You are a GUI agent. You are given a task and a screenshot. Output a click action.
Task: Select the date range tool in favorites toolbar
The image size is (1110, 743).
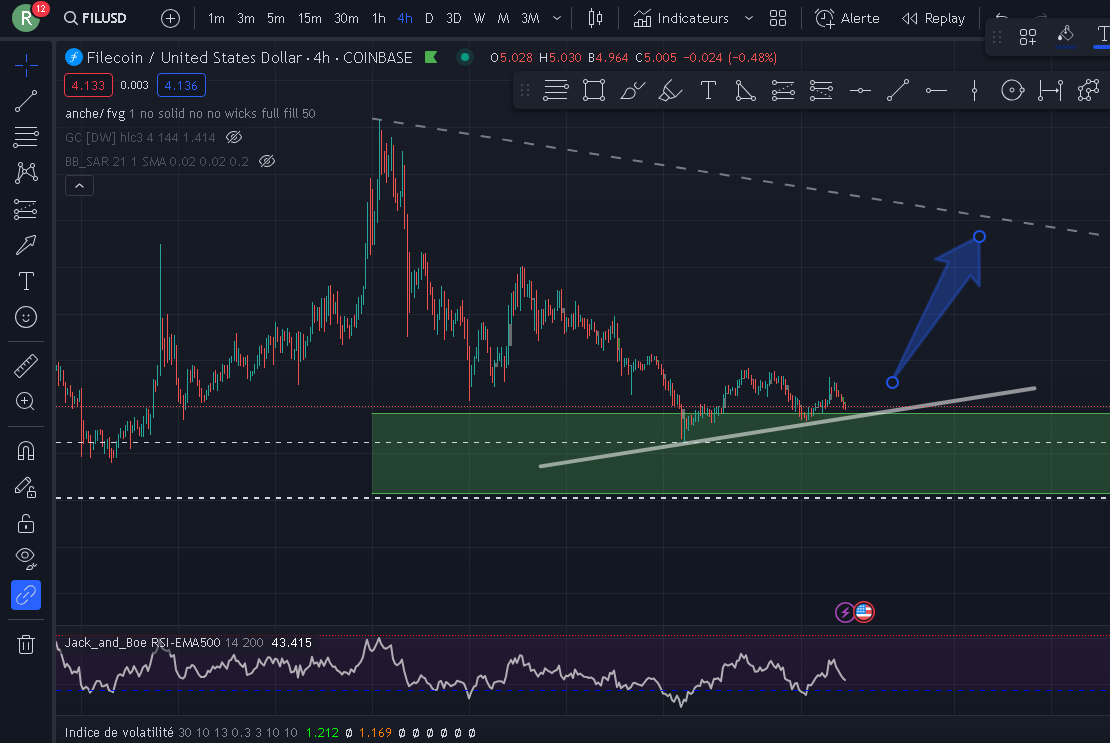(x=1051, y=91)
